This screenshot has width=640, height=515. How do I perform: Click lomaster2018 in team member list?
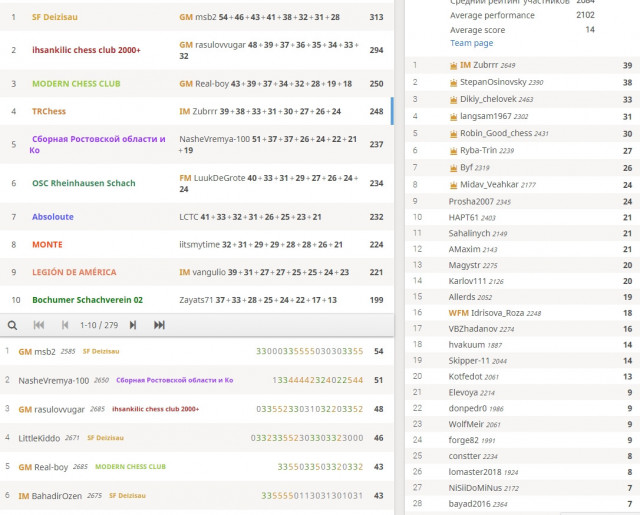(474, 472)
